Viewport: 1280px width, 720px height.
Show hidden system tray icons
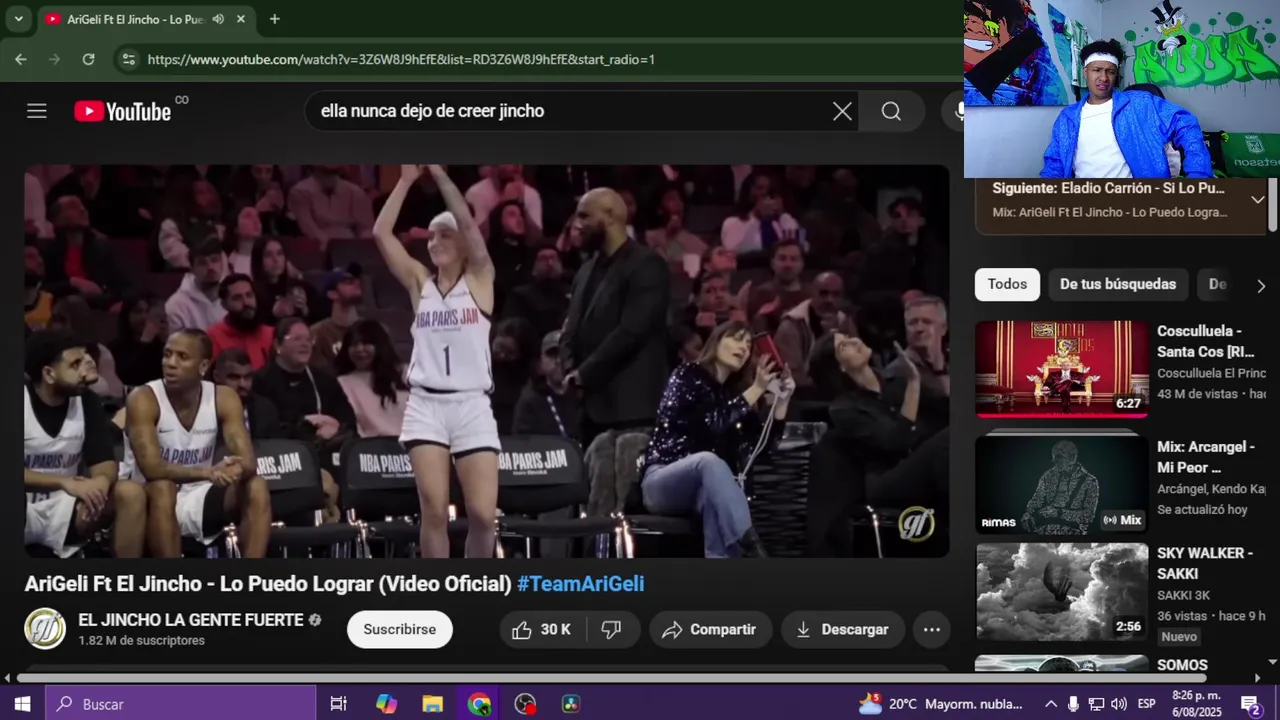coord(1050,704)
